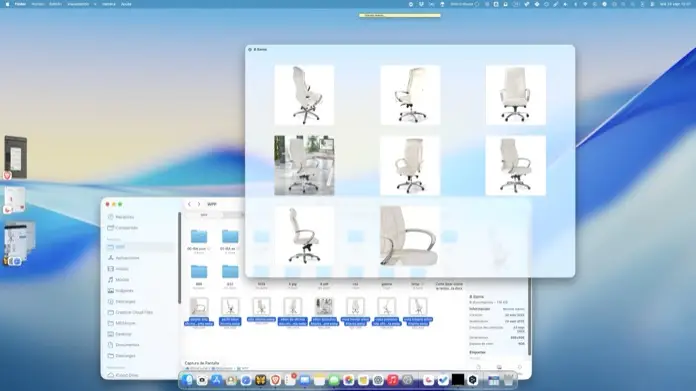Select the first chair thumbnail in Quick Look grid
Screen dimensions: 696x391
coord(304,95)
